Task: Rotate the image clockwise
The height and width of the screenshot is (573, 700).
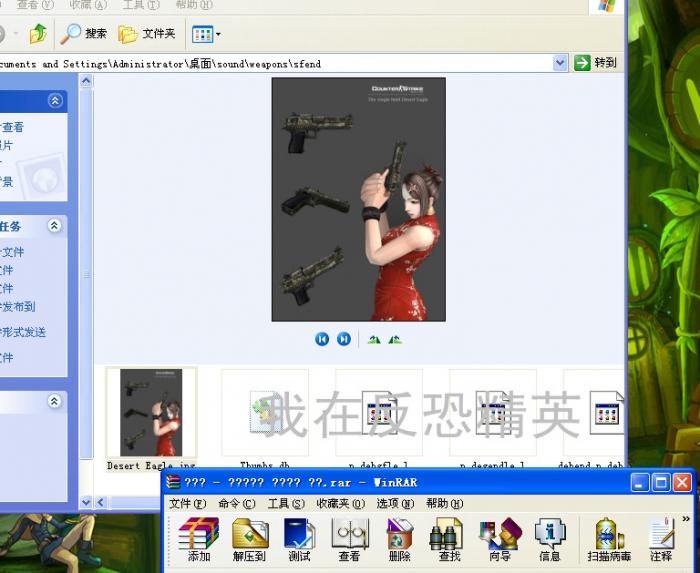Action: [x=374, y=340]
